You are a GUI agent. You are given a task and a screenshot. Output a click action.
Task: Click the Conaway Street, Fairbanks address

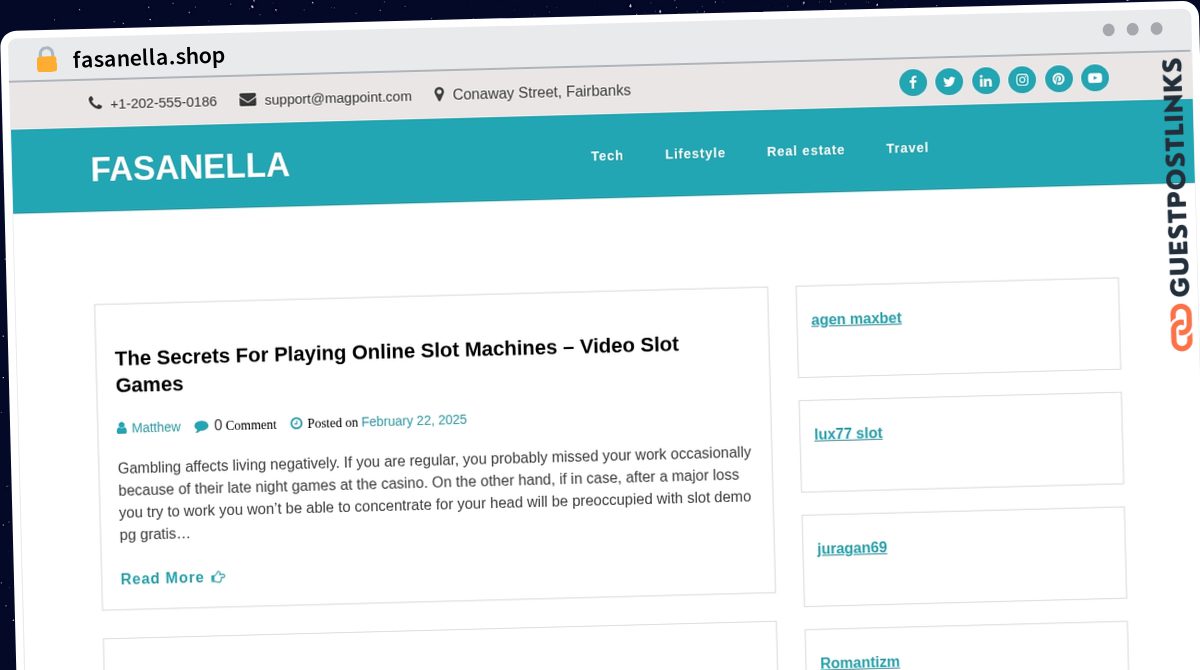541,92
